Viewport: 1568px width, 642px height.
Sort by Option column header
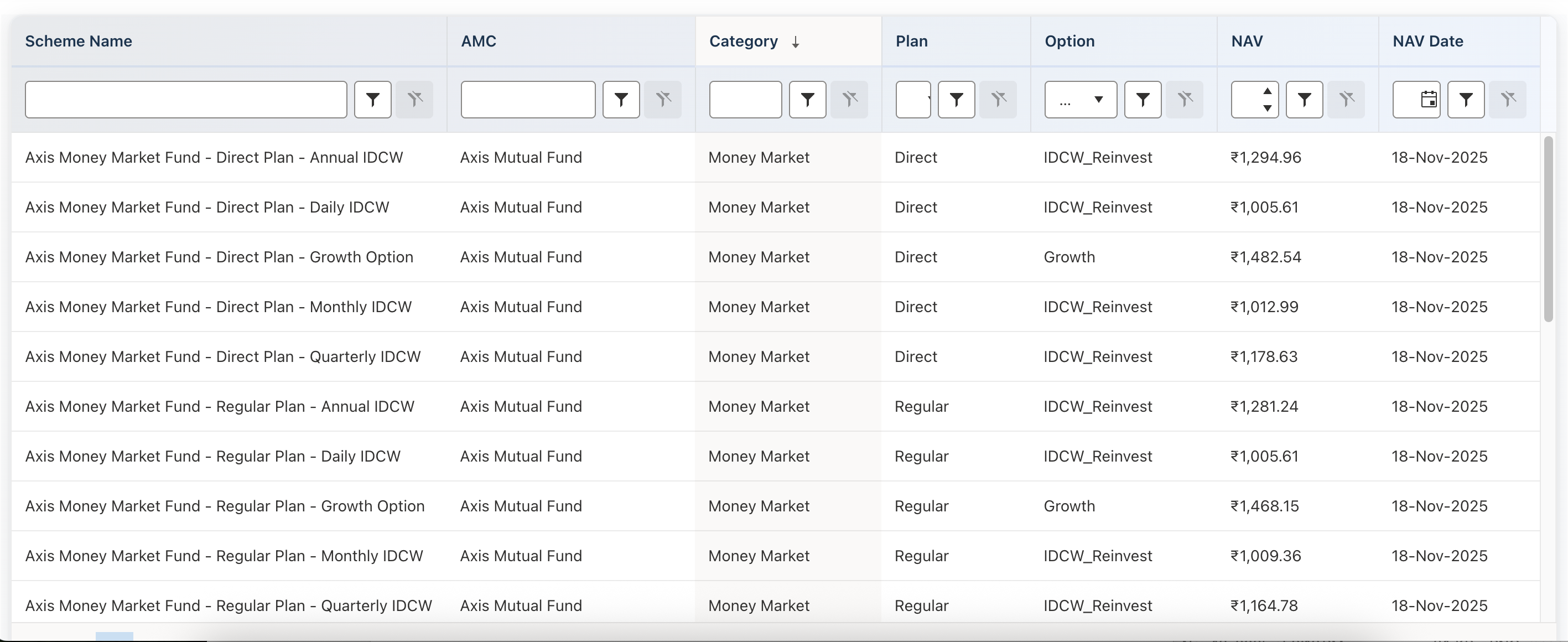(1069, 42)
